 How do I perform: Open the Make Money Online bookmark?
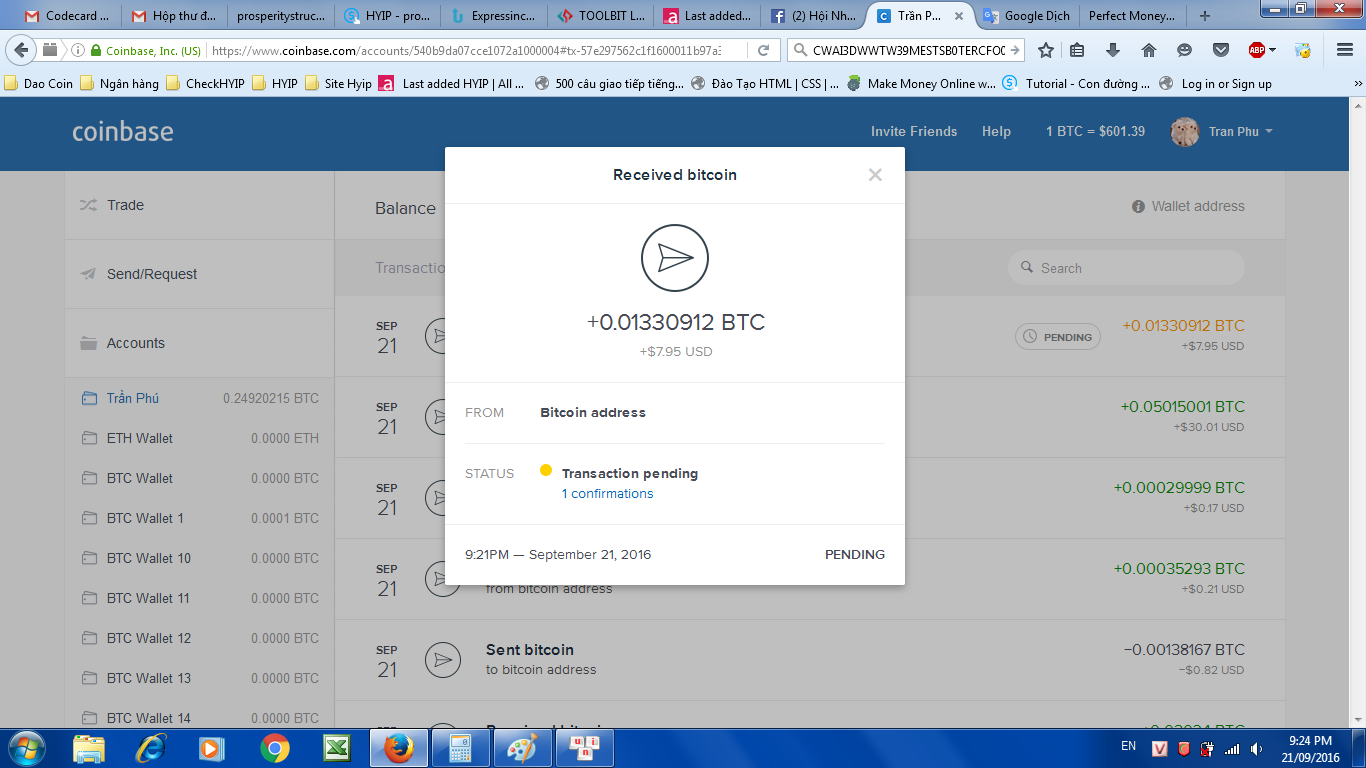pyautogui.click(x=921, y=84)
